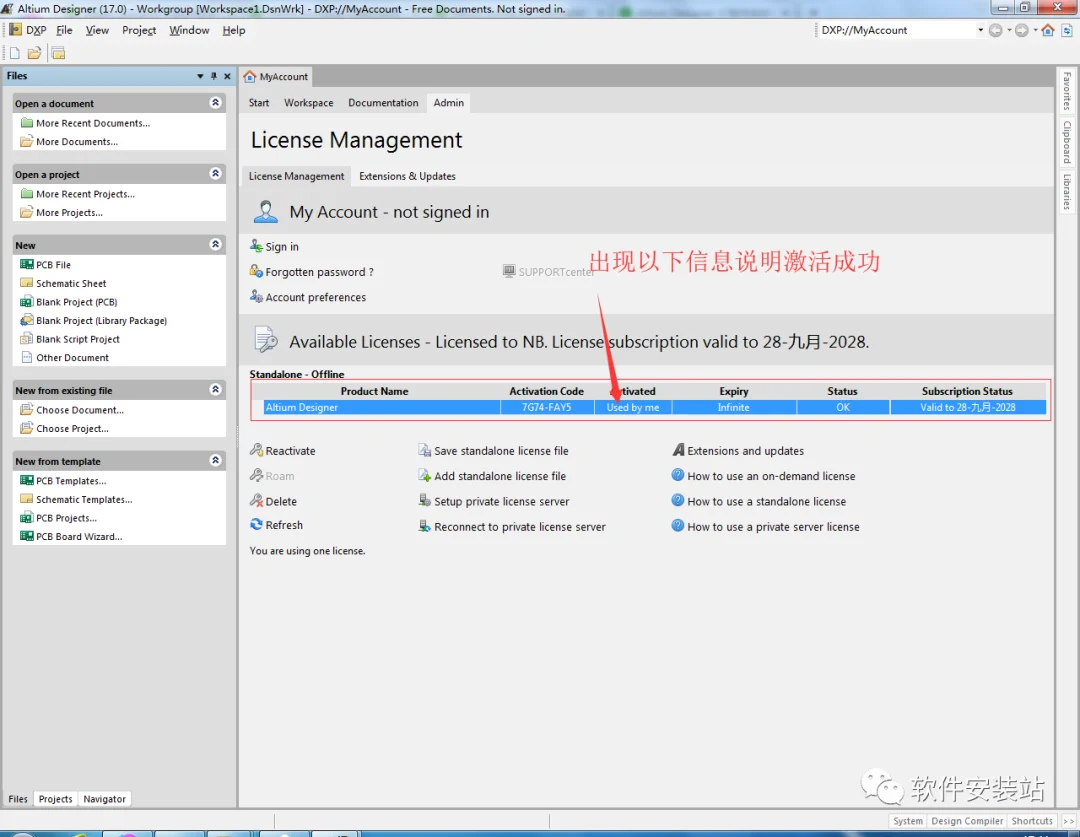The image size is (1080, 837).
Task: Click Add standalone license file
Action: 500,476
